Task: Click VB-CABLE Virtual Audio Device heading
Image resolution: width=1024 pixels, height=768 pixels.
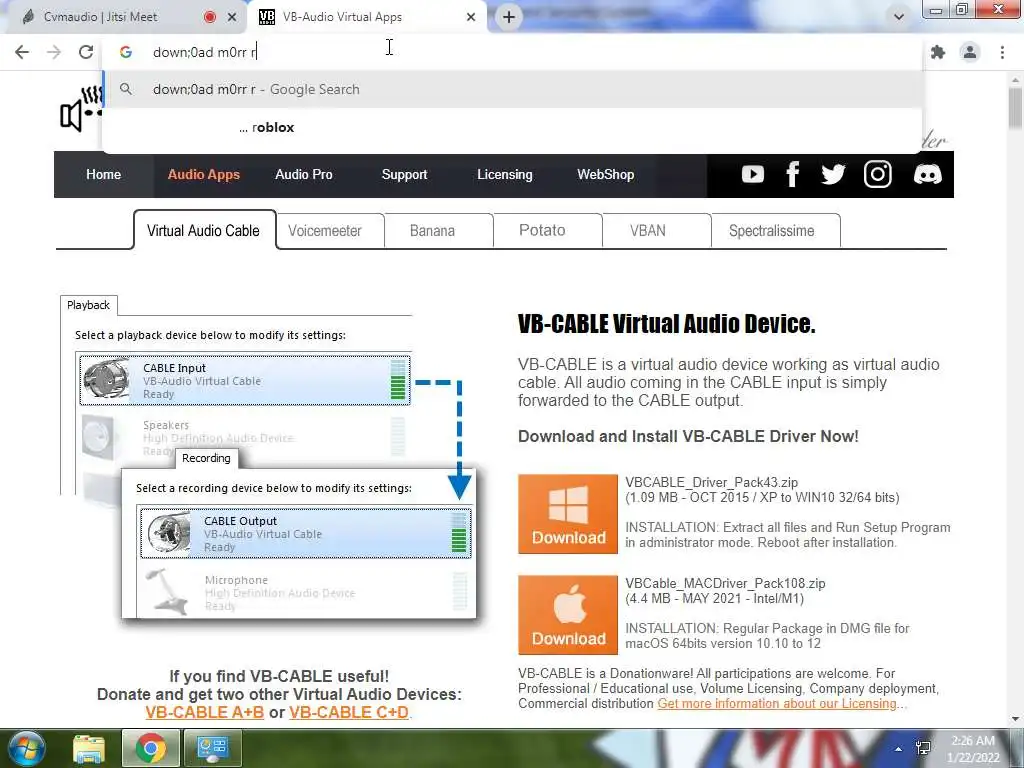Action: pos(667,324)
